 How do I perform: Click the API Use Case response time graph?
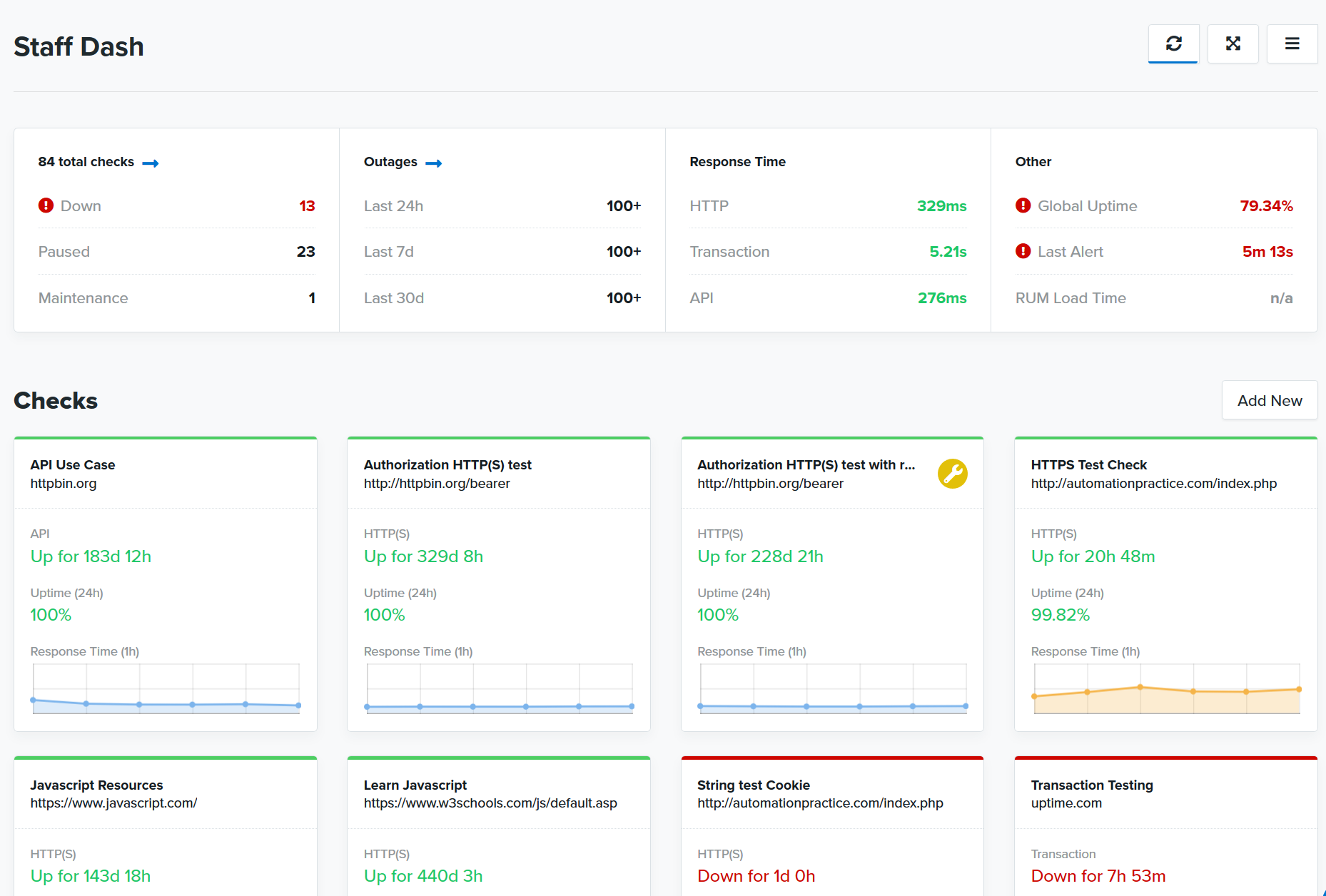click(166, 689)
